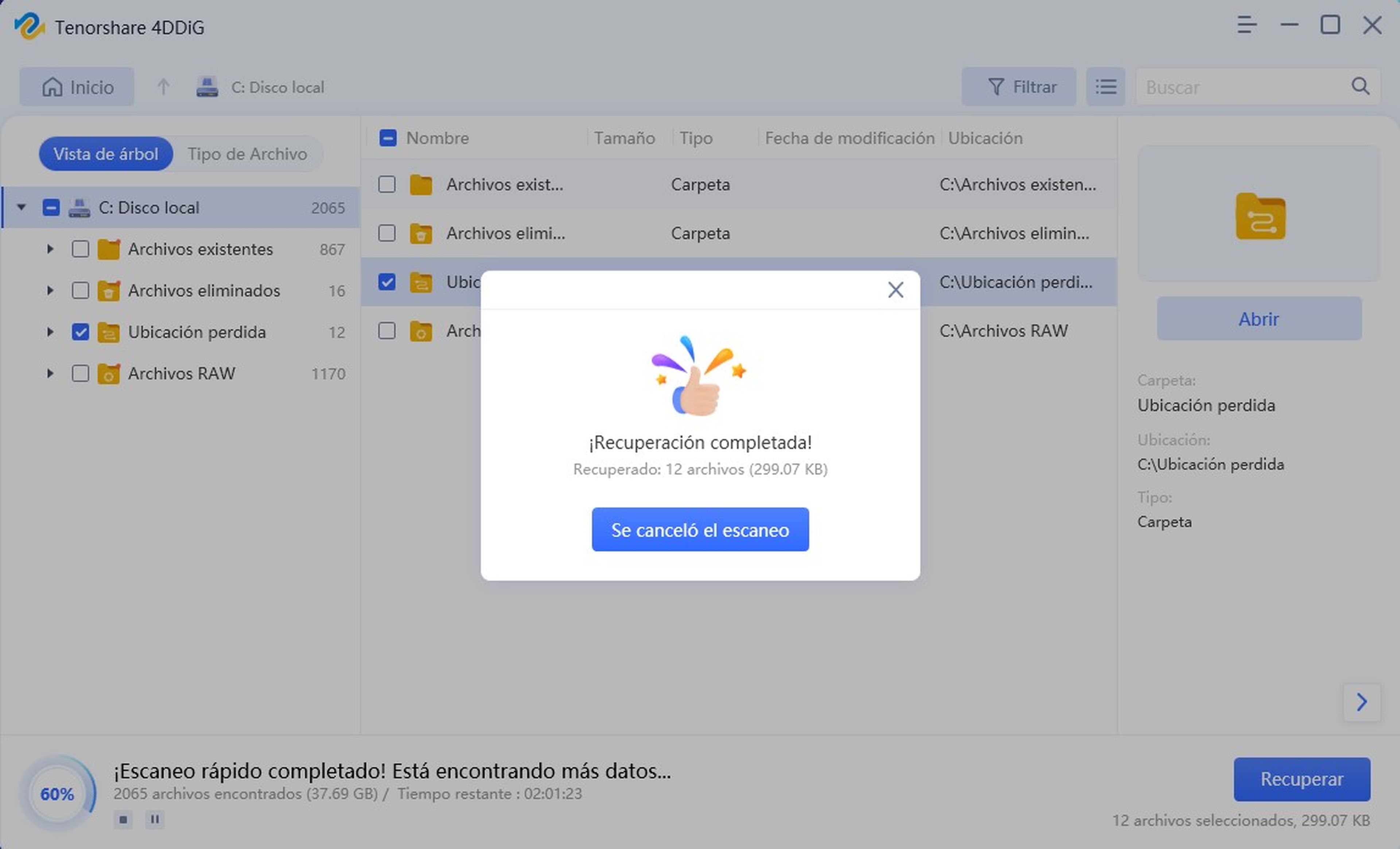
Task: Close the recovery completed dialog
Action: pyautogui.click(x=895, y=290)
